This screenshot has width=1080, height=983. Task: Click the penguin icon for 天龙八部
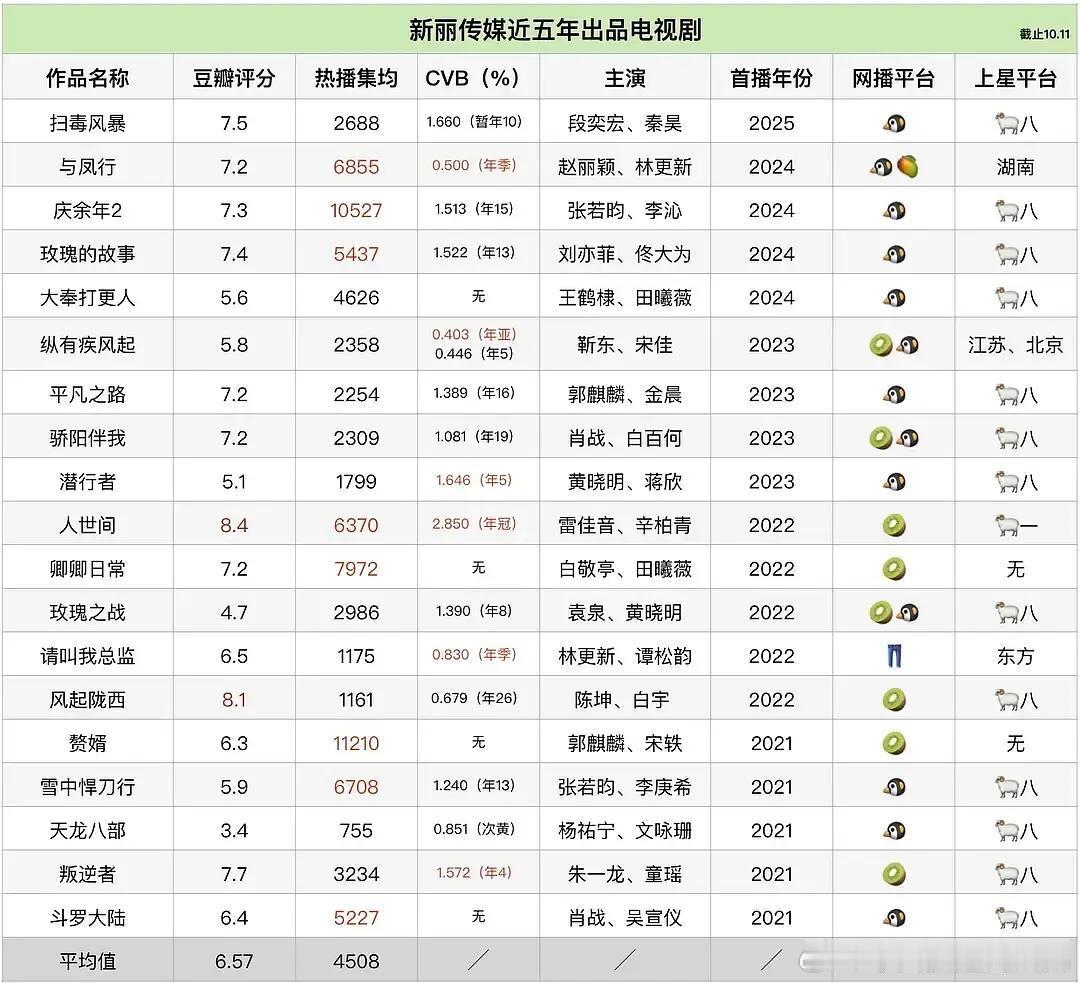pos(892,830)
